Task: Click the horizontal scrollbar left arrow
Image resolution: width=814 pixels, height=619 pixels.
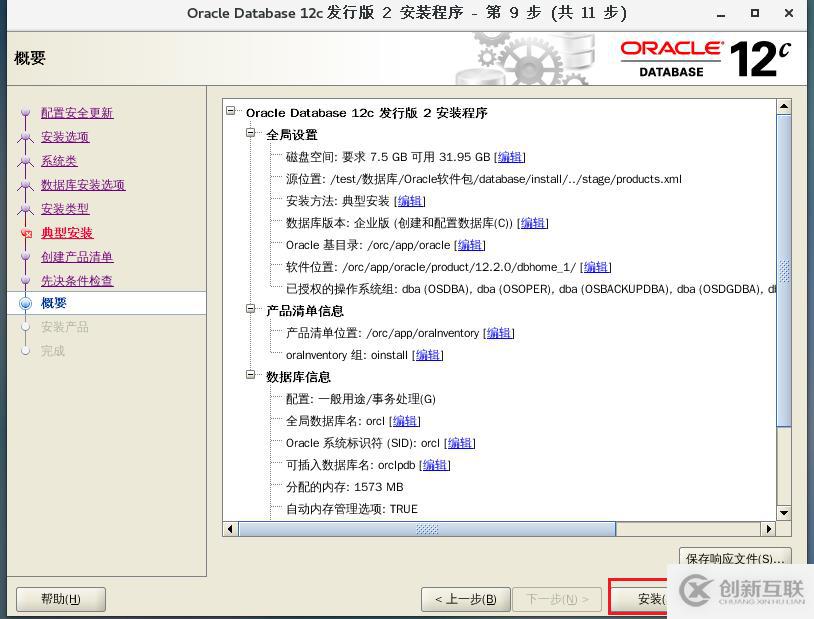Action: pos(230,529)
